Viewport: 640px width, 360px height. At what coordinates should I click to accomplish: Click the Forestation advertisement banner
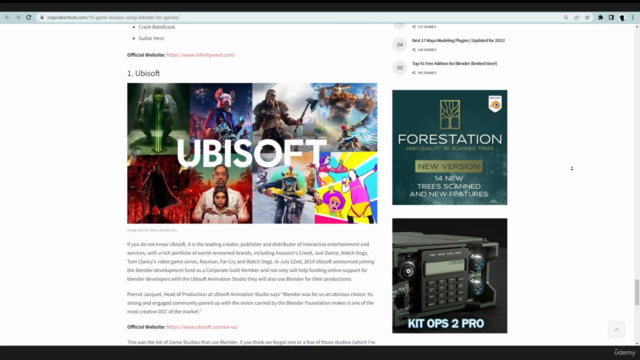[x=450, y=147]
